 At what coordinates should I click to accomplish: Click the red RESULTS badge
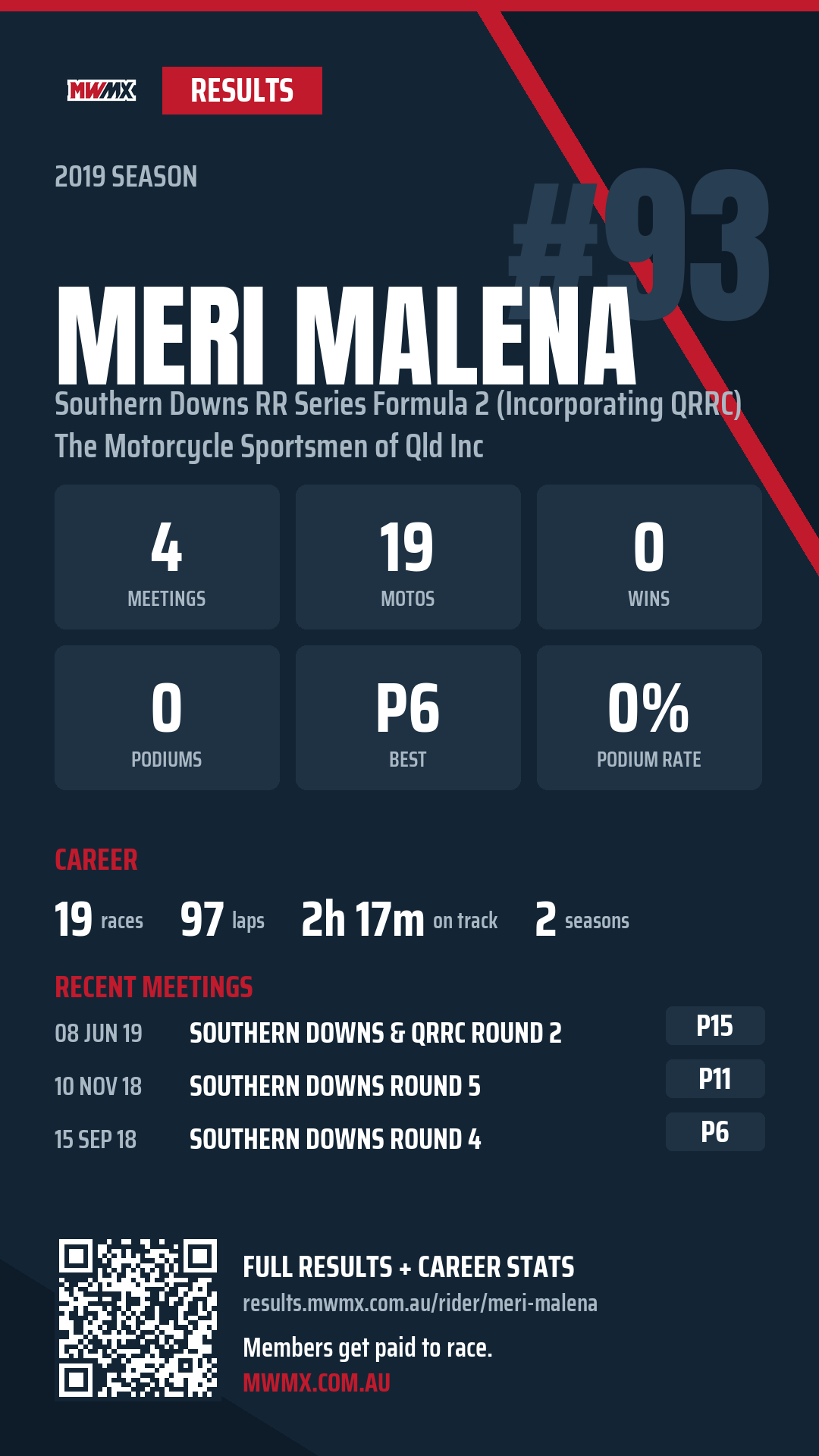[242, 91]
